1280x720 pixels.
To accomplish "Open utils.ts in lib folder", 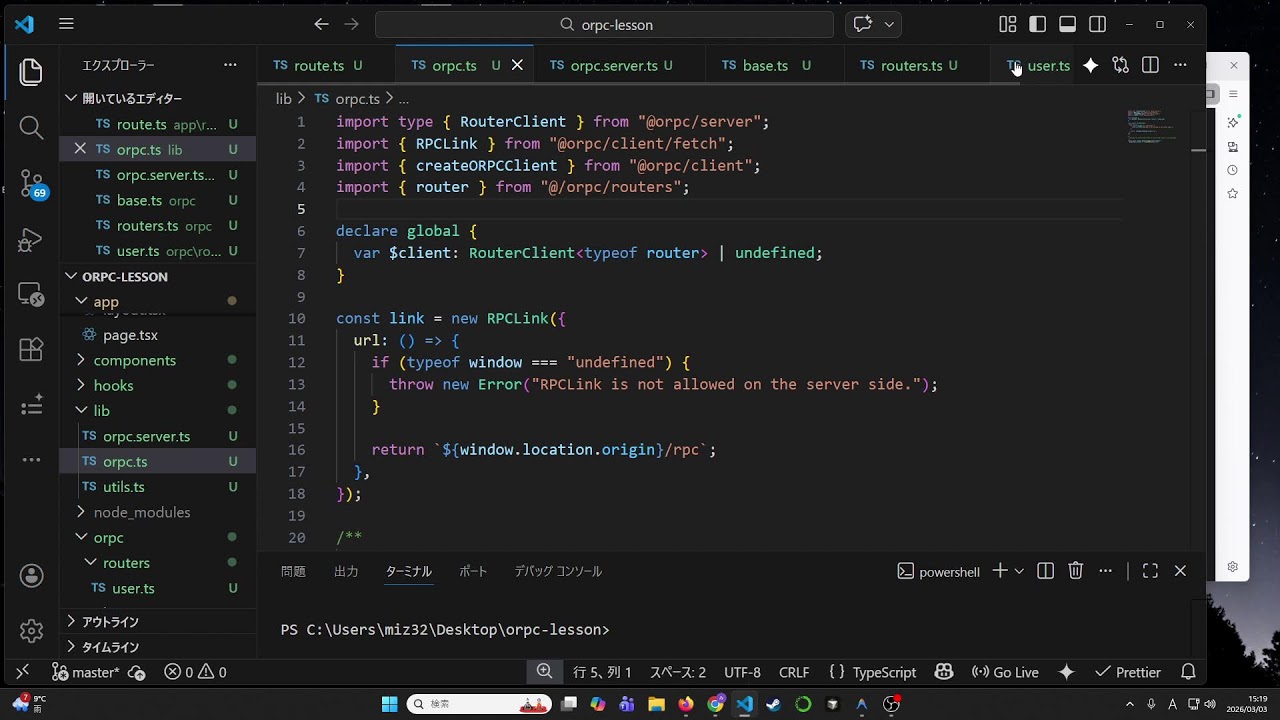I will tap(123, 487).
